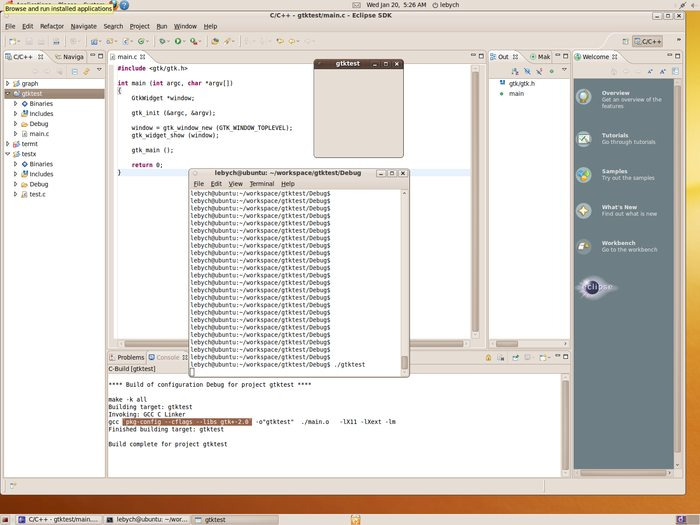
Task: Click Reduce font size icon in Welcome
Action: (x=650, y=71)
